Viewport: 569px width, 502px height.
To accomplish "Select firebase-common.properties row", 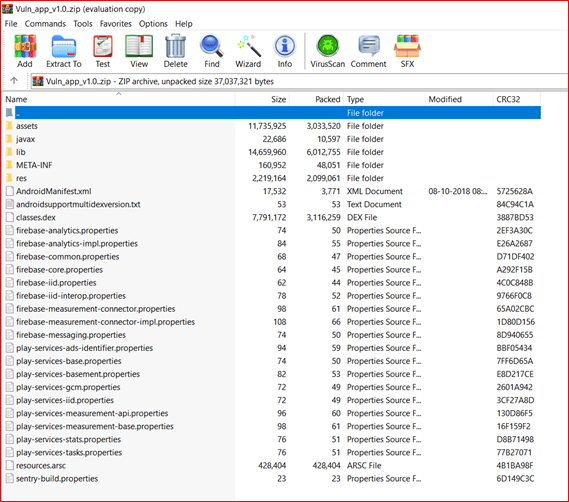I will point(272,257).
